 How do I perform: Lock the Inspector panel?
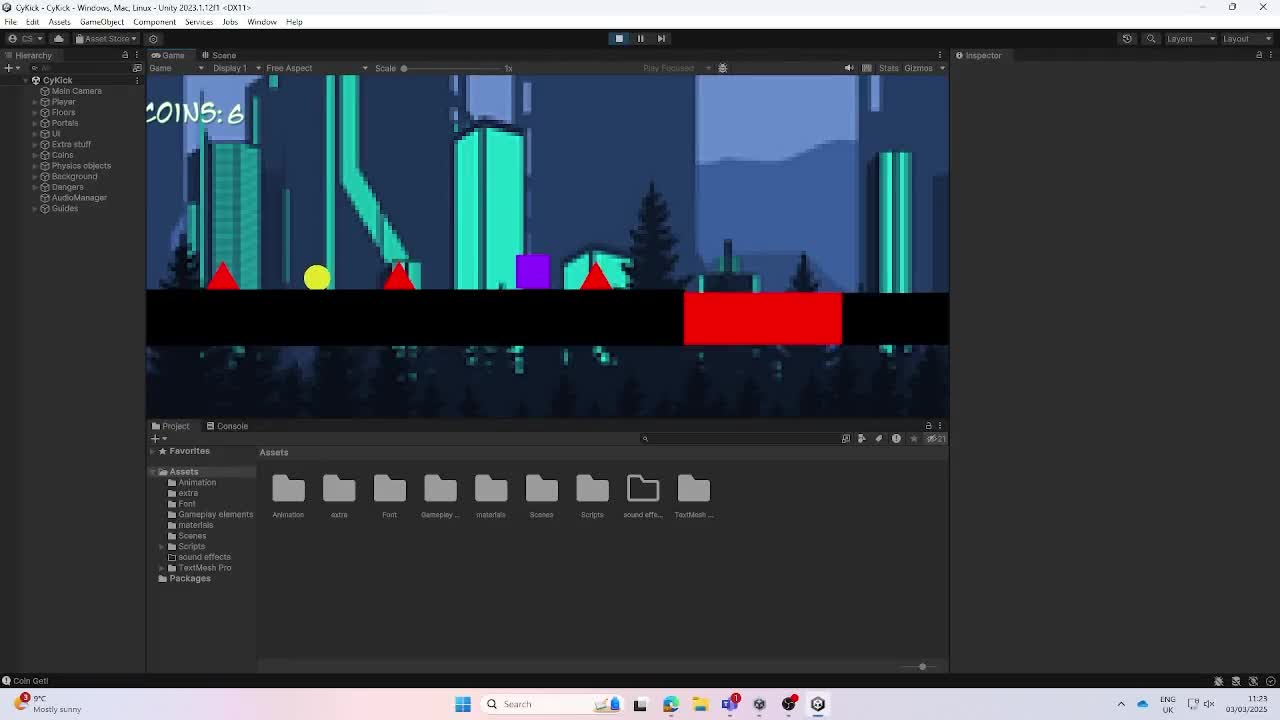[x=1259, y=55]
